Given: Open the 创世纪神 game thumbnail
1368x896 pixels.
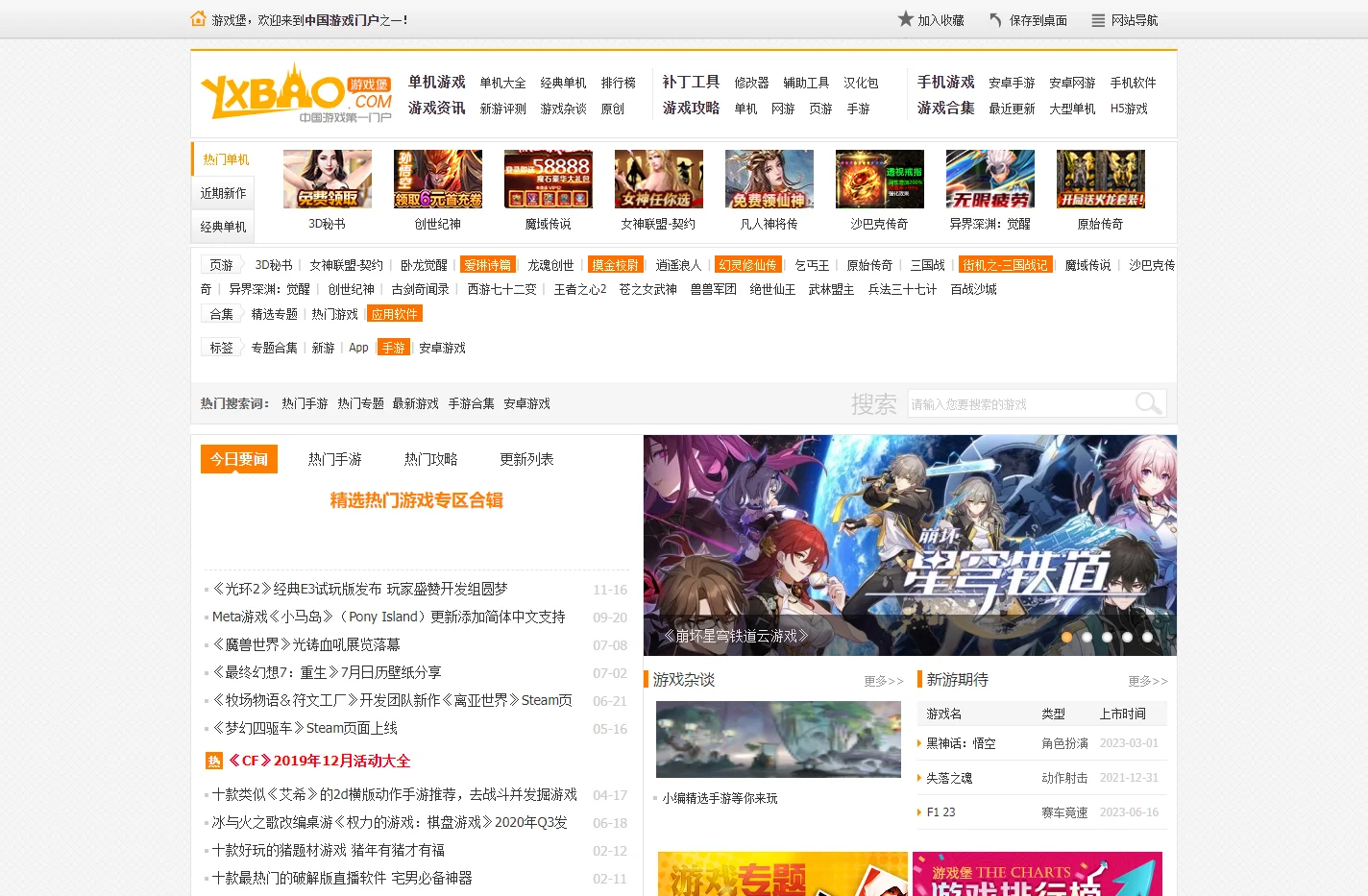Looking at the screenshot, I should [438, 179].
